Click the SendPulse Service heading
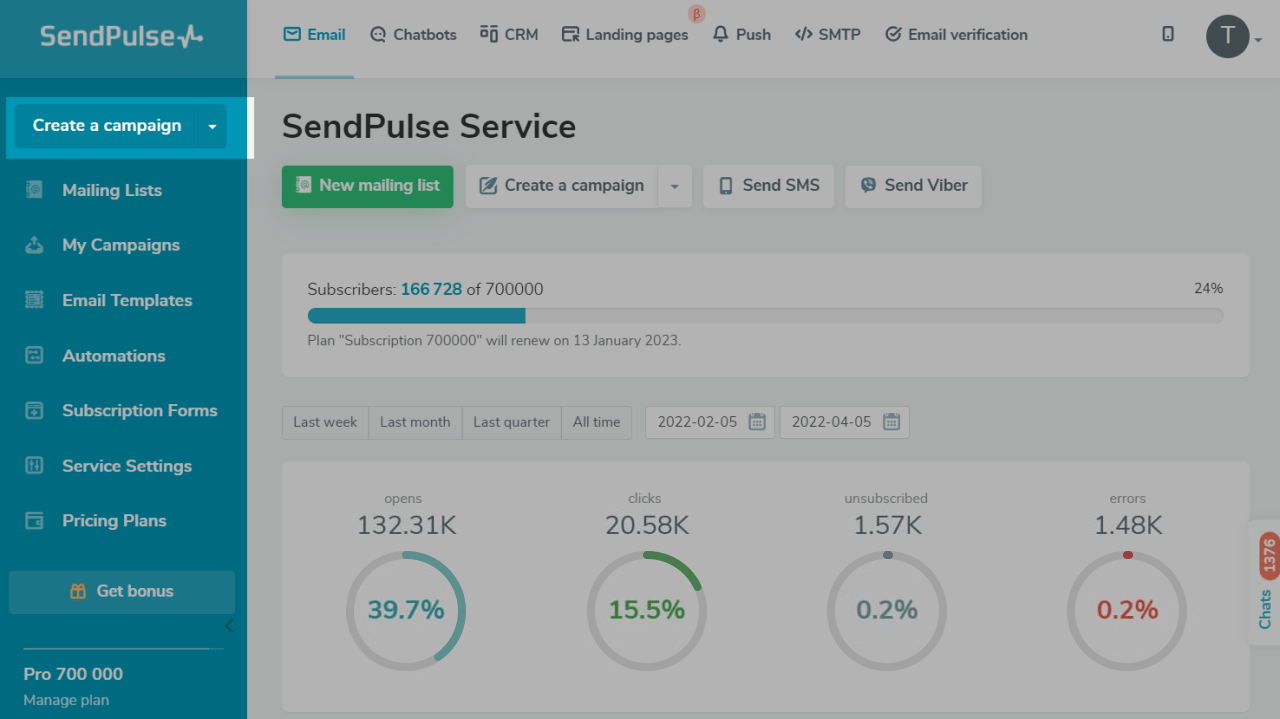The width and height of the screenshot is (1280, 719). 429,127
